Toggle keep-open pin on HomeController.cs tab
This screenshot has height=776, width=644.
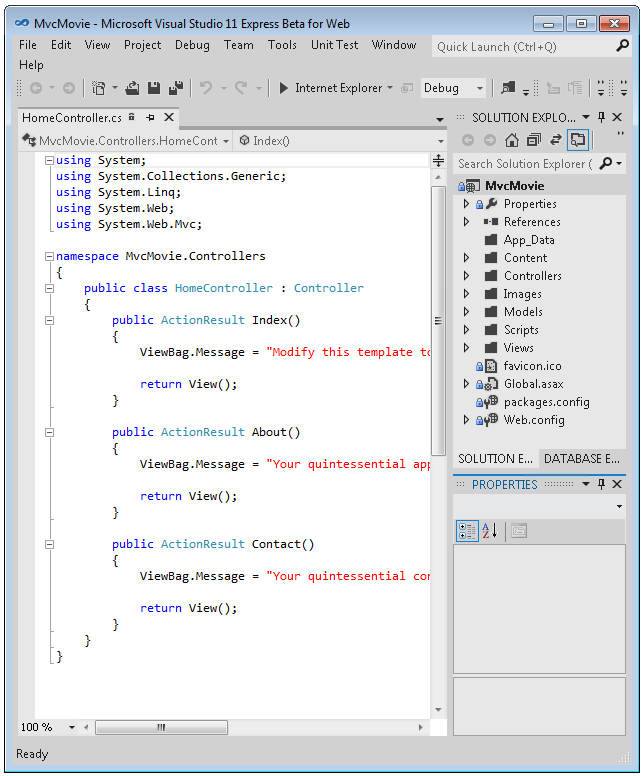[150, 117]
